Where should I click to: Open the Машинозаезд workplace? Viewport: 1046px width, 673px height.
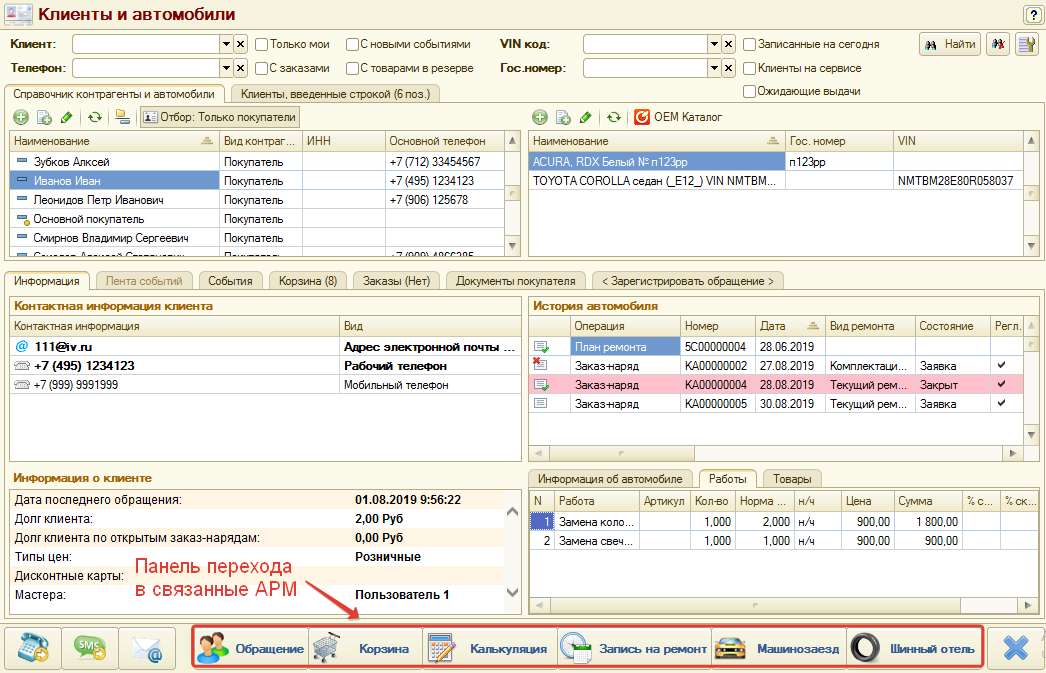tap(779, 648)
